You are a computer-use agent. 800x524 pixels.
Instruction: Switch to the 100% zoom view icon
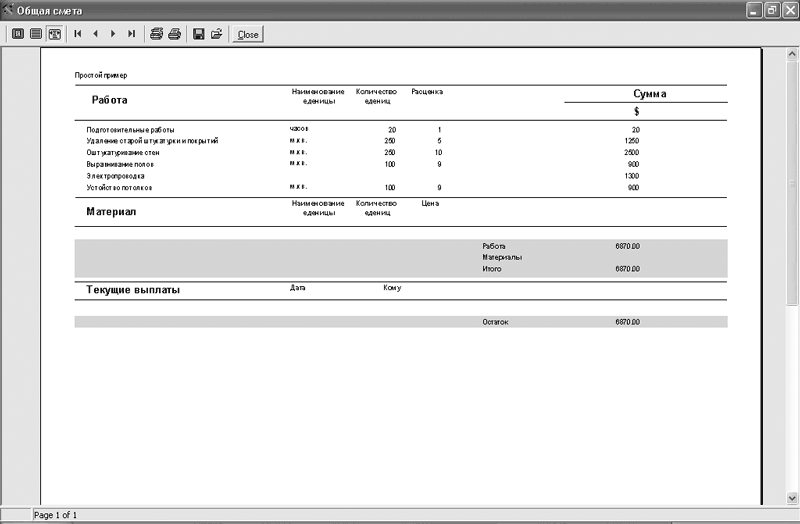36,34
